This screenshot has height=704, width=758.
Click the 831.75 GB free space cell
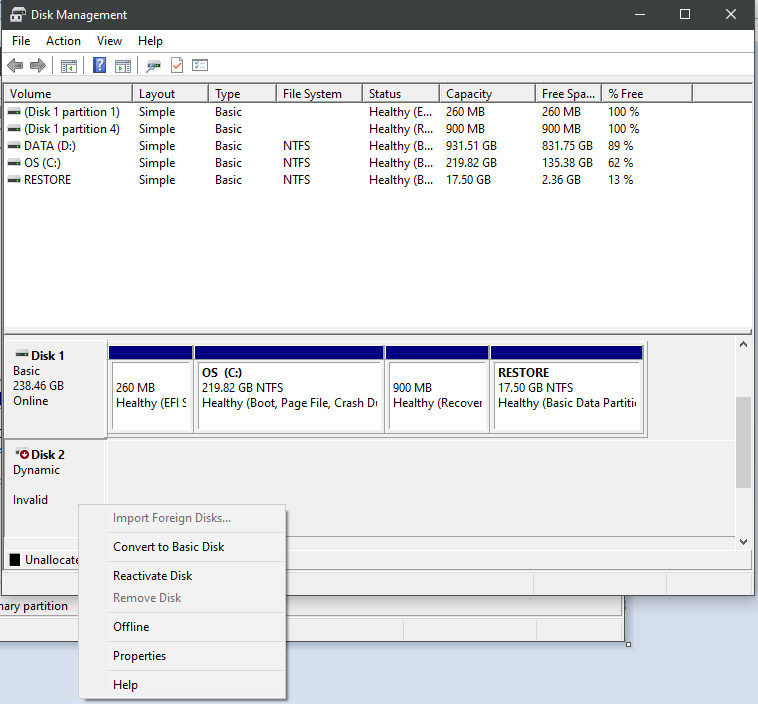567,146
